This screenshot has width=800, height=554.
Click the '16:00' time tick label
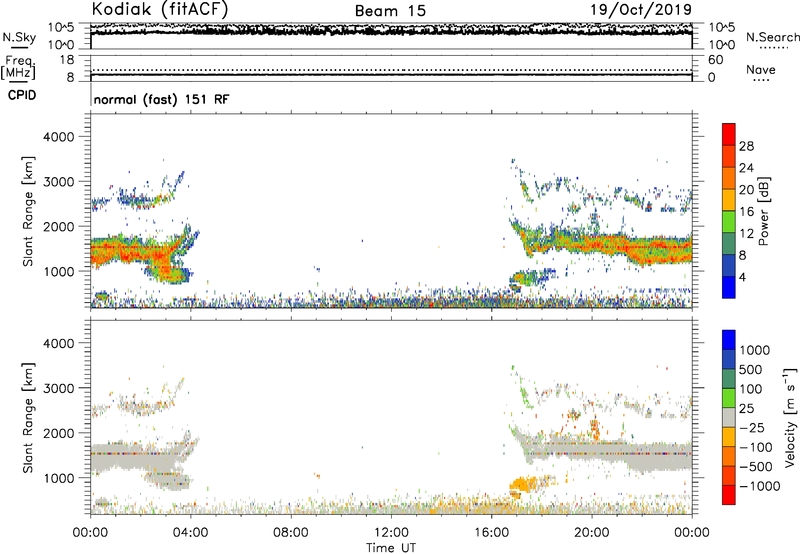491,533
